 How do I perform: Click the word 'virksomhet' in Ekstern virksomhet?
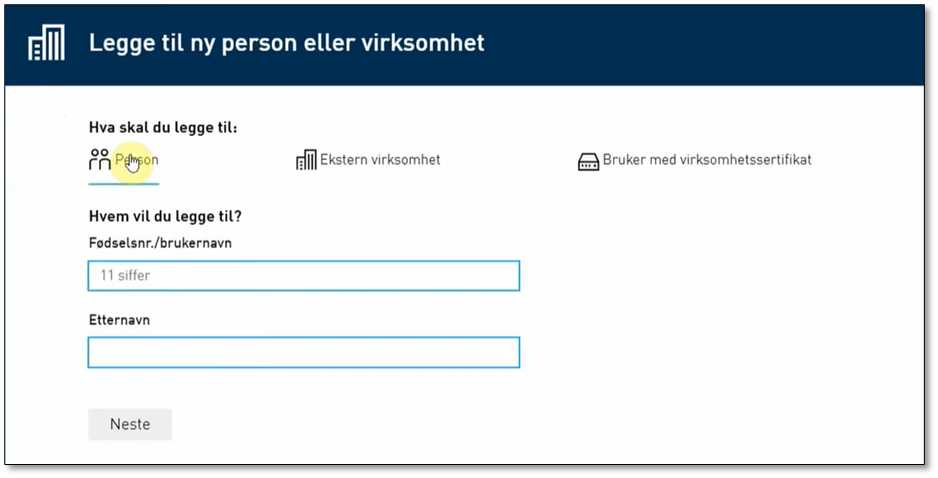(x=405, y=160)
